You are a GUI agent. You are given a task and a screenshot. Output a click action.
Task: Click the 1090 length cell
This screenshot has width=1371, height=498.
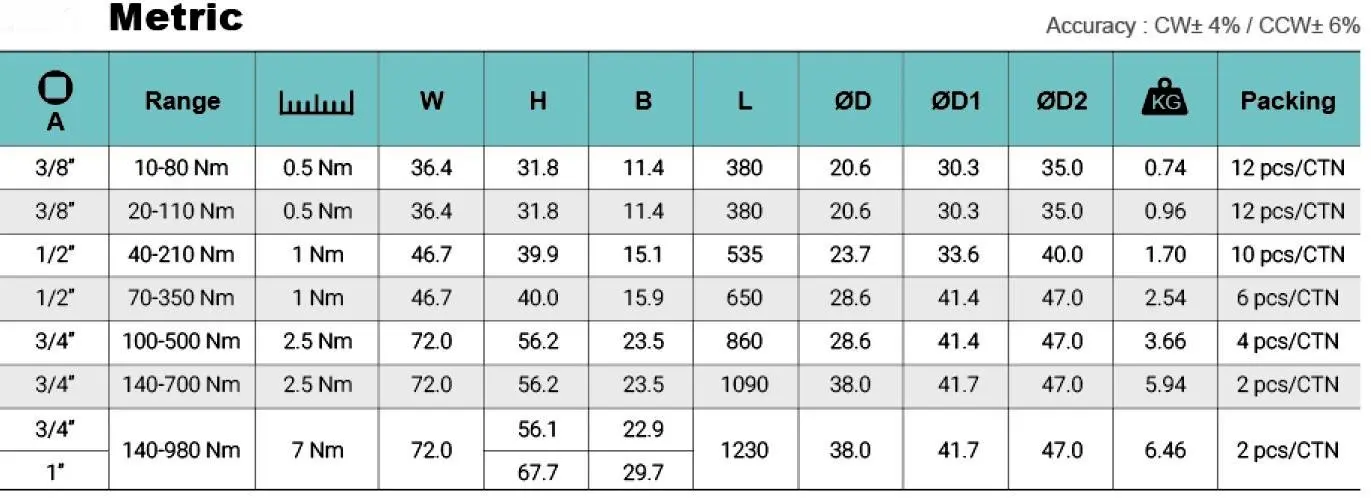coord(744,385)
